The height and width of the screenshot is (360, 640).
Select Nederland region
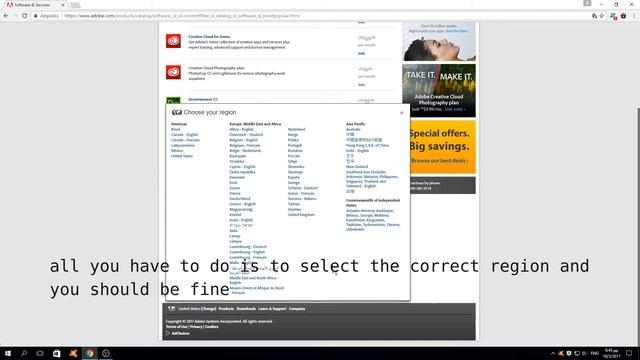coord(296,129)
